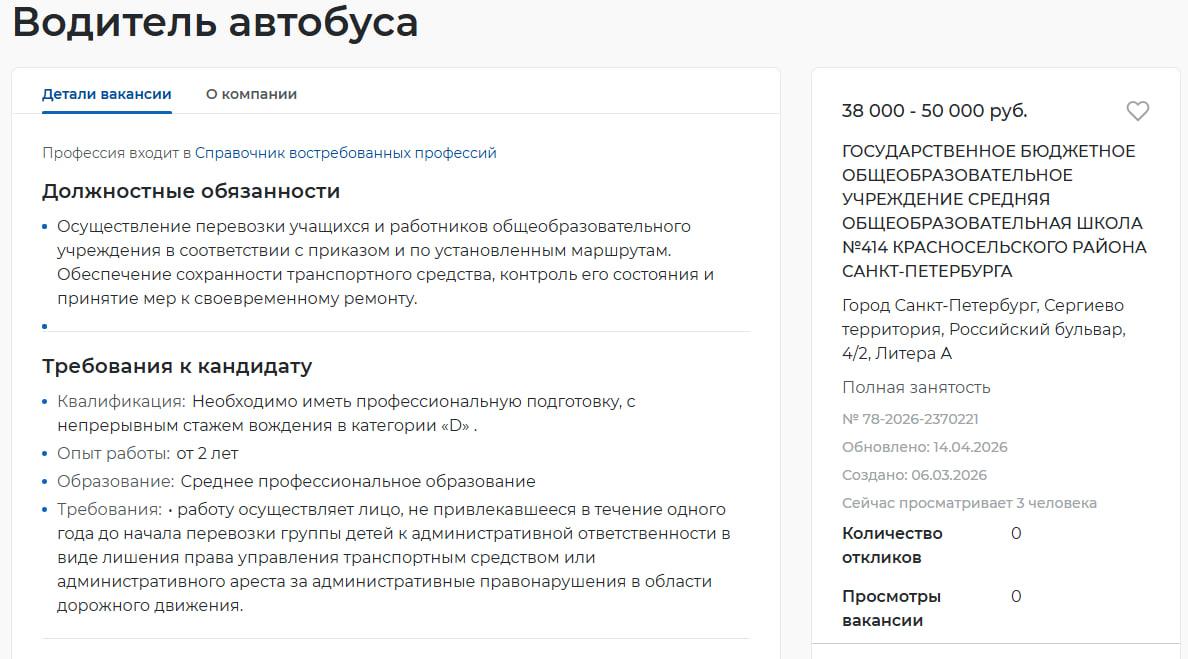Click vacancy number № 78-2026-2370221
This screenshot has width=1188, height=659.
[910, 419]
